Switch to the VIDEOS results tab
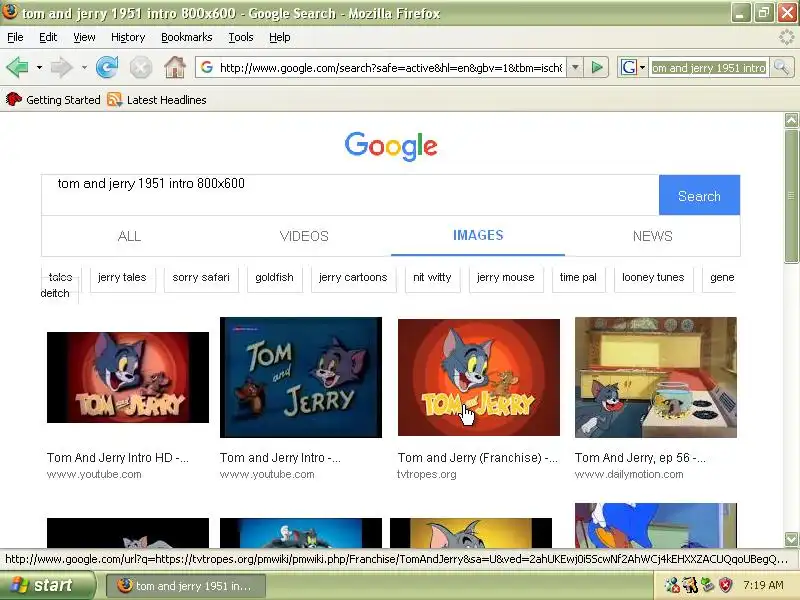 click(x=304, y=236)
